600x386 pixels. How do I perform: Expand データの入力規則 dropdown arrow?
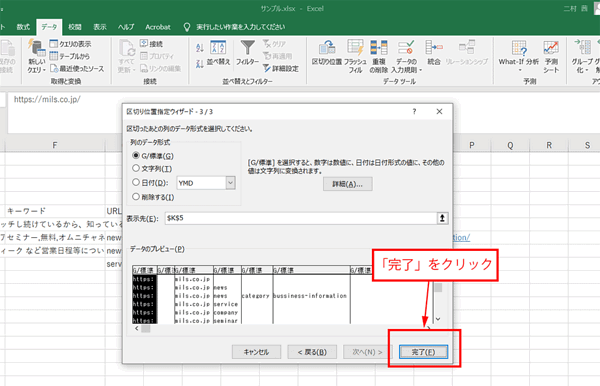click(420, 70)
